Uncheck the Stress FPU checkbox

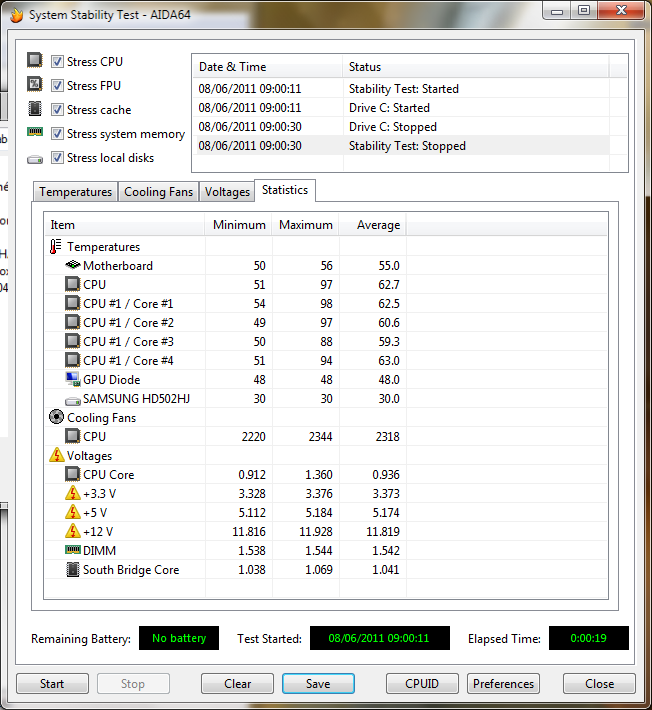click(x=57, y=86)
